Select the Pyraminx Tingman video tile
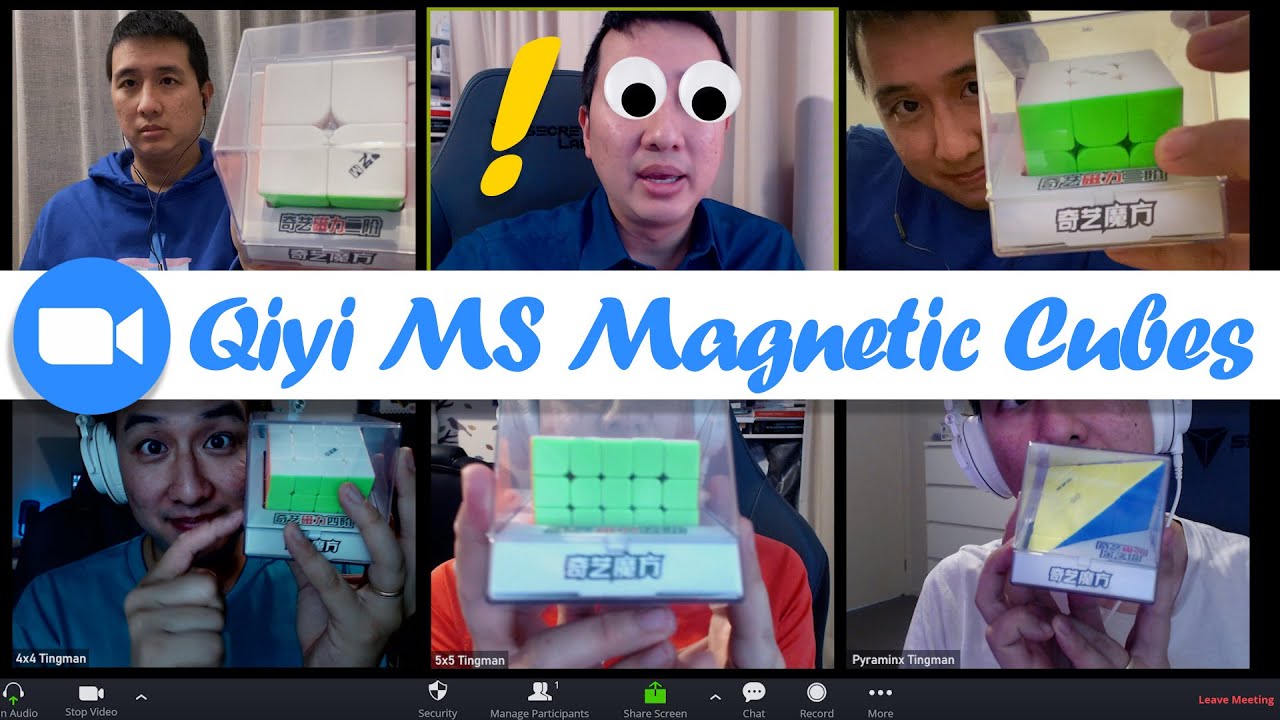This screenshot has width=1280, height=720. [1048, 534]
